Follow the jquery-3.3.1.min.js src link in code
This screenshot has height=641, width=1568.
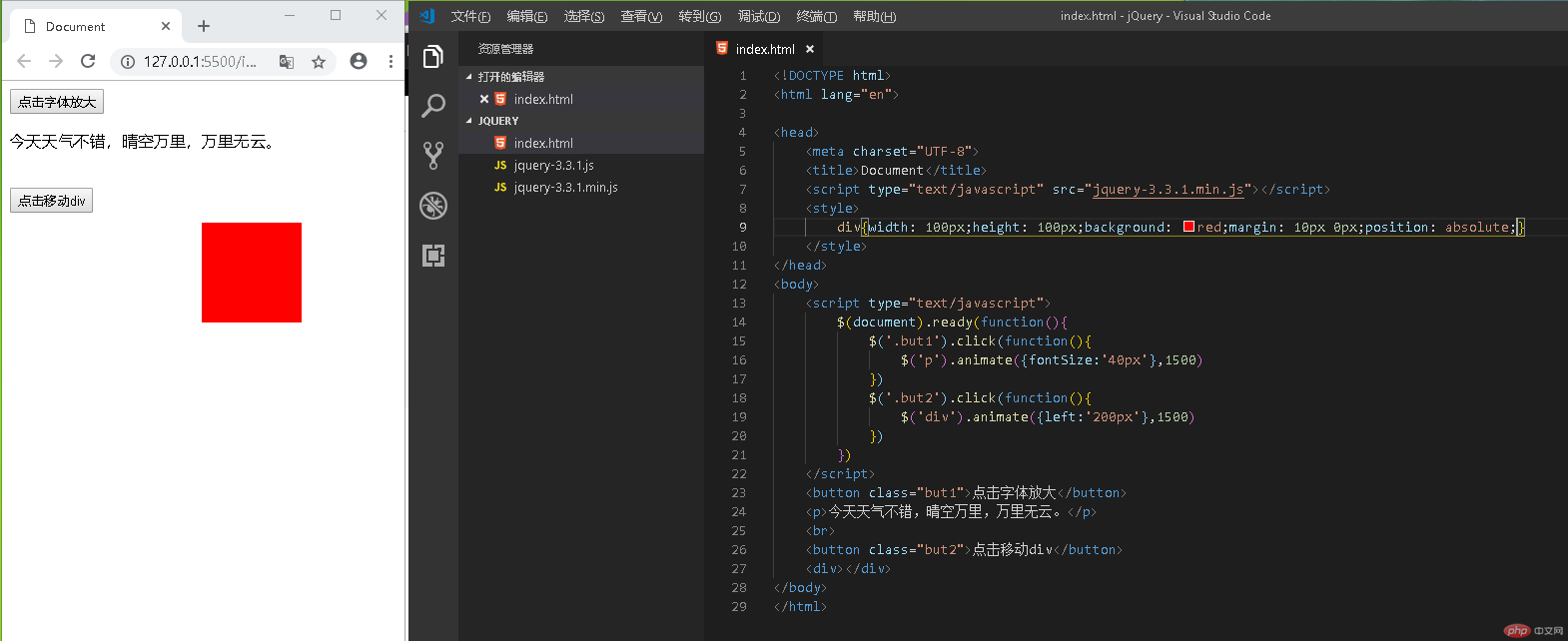tap(1169, 189)
